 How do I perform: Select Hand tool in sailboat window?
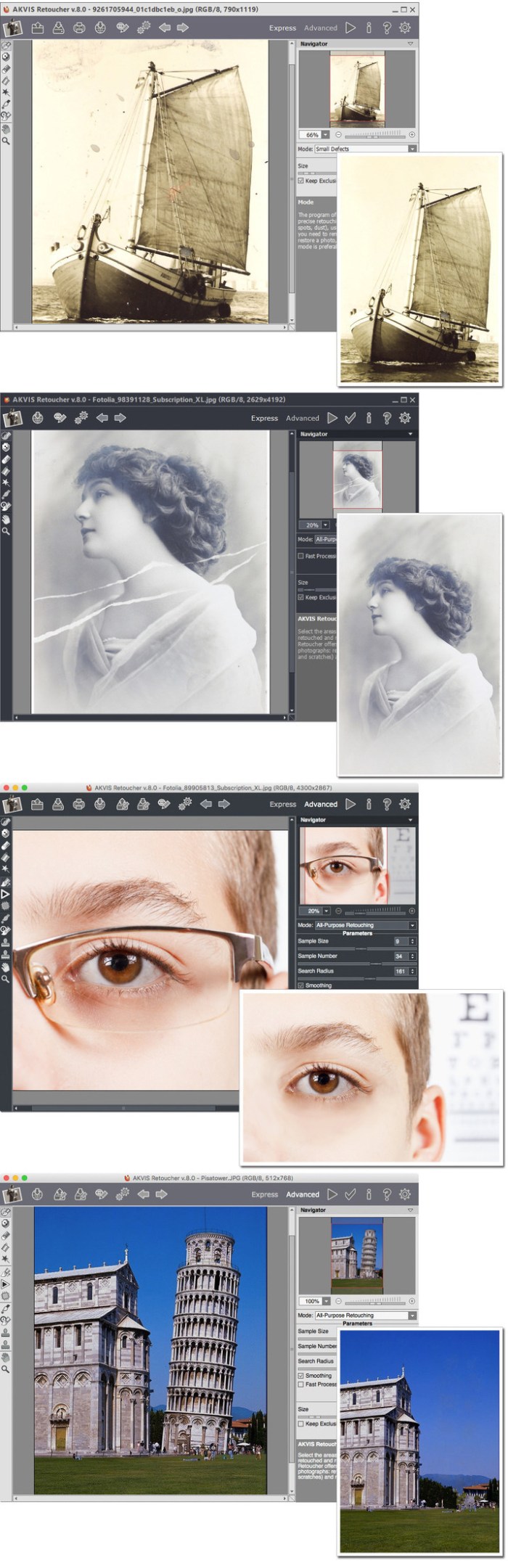(6, 128)
